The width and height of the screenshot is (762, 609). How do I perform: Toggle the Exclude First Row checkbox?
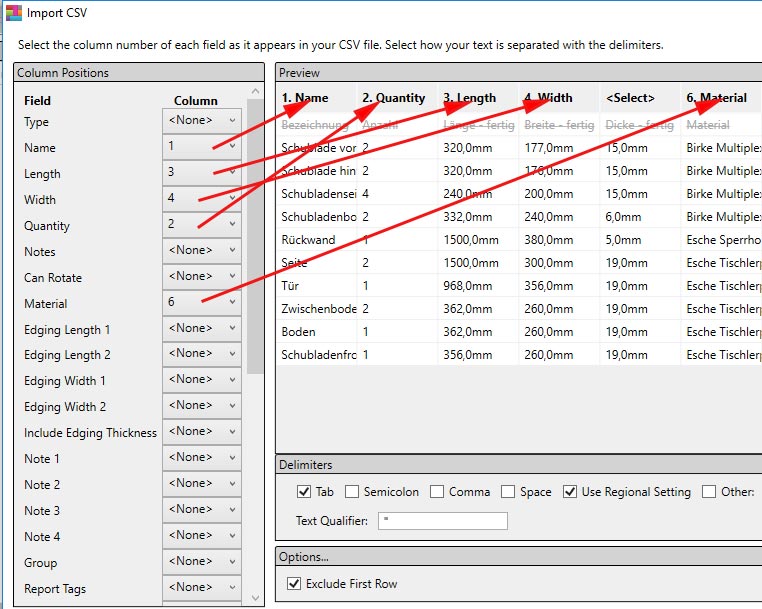click(x=294, y=583)
